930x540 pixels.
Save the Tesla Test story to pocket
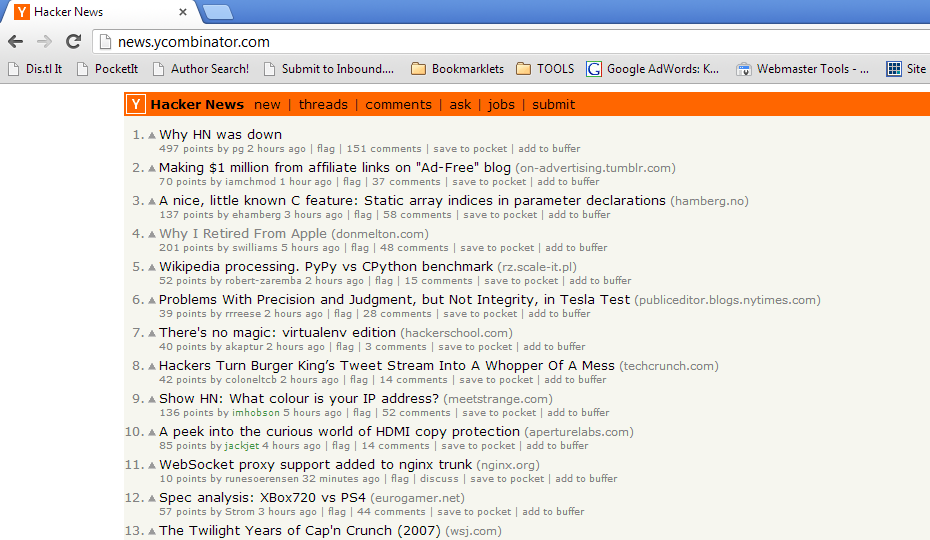pyautogui.click(x=480, y=313)
